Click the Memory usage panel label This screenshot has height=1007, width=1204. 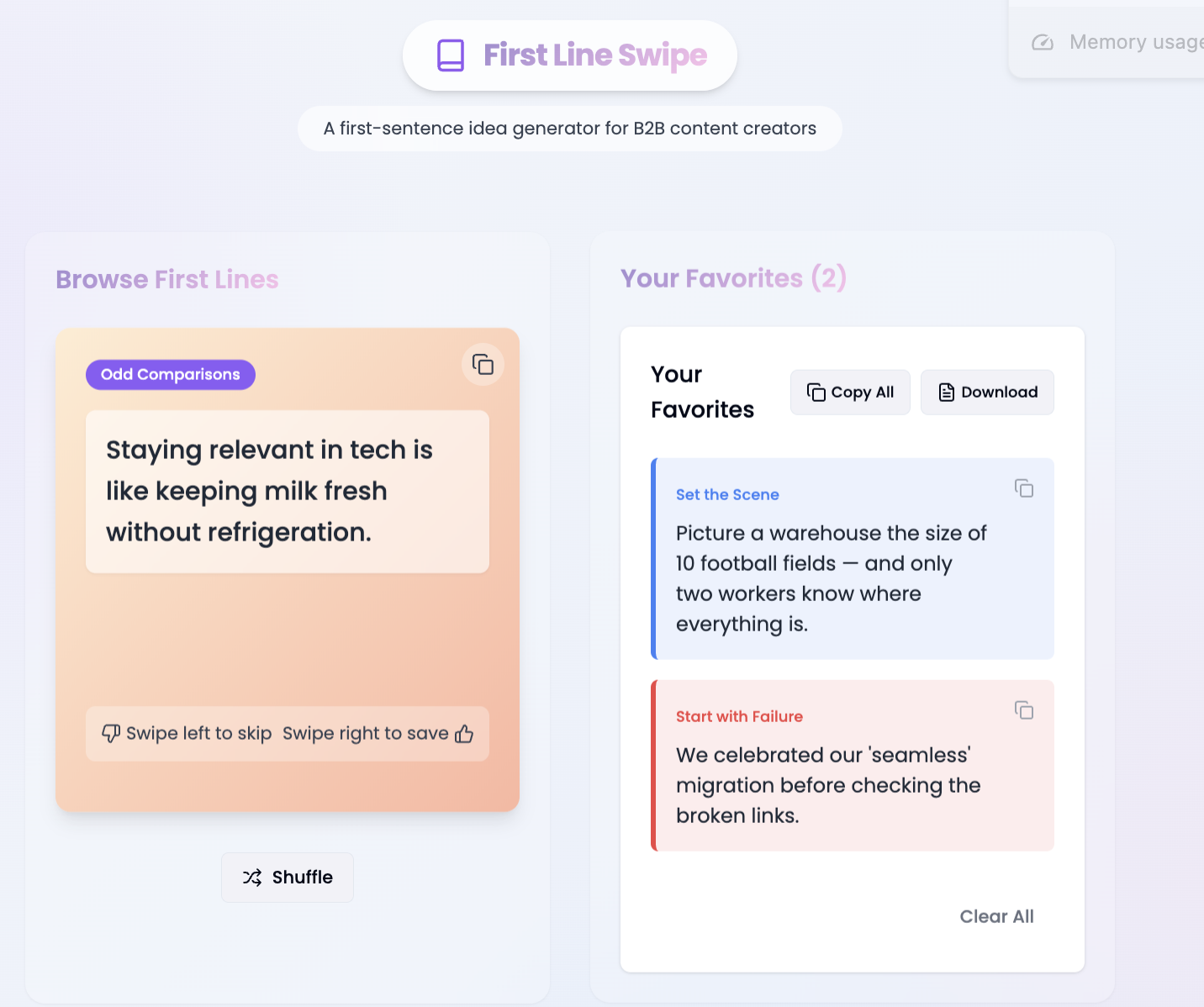[1136, 42]
